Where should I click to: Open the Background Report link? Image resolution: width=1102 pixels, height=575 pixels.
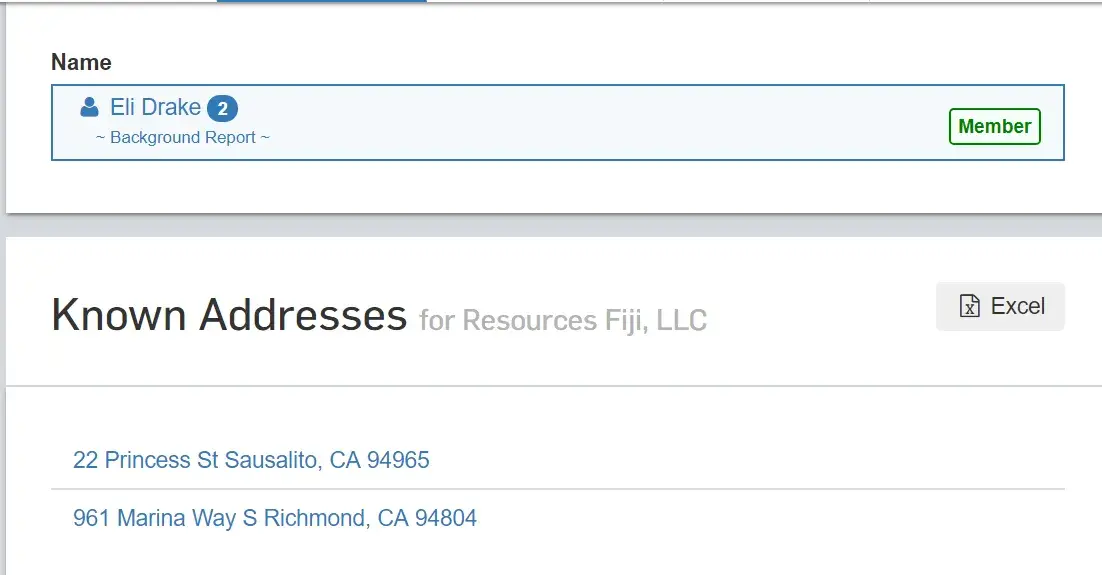(183, 138)
